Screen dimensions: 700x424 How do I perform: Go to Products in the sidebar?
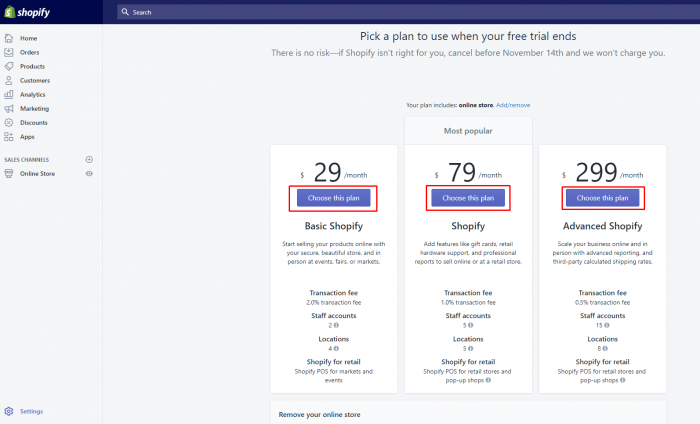33,67
